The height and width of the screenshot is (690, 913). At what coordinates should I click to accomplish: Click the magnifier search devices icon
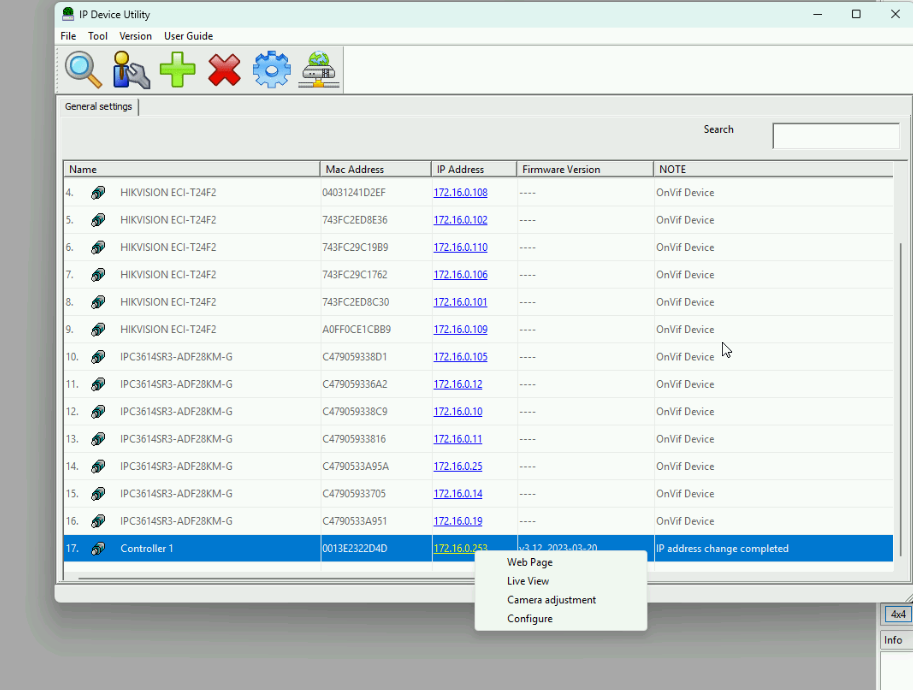coord(83,70)
